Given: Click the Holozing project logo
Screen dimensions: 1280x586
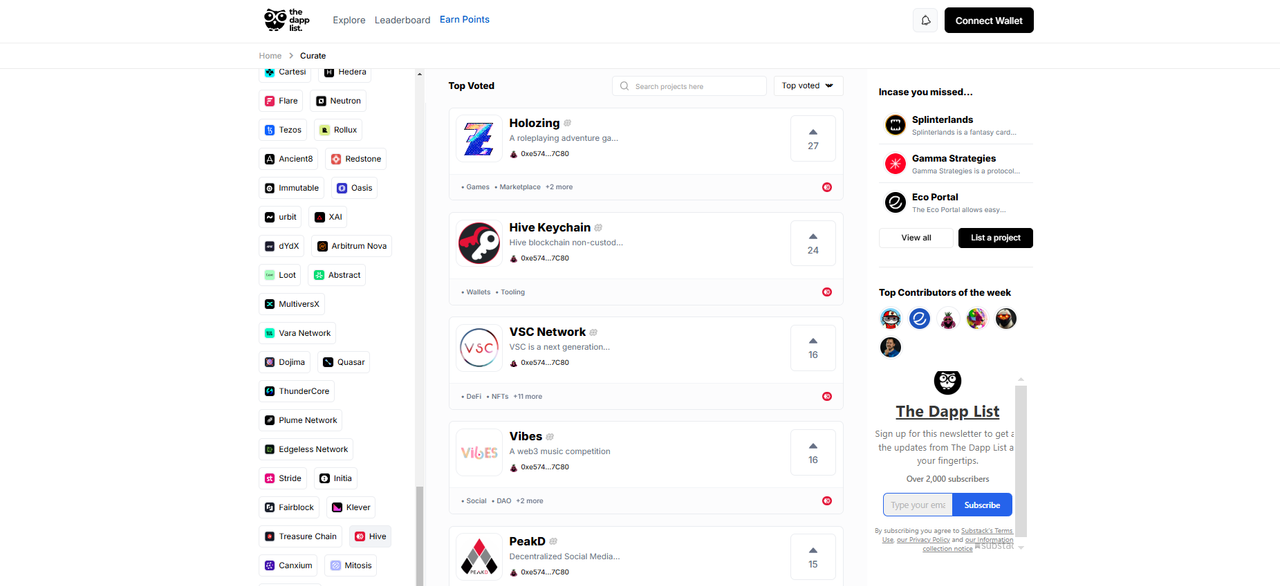Looking at the screenshot, I should pos(479,138).
